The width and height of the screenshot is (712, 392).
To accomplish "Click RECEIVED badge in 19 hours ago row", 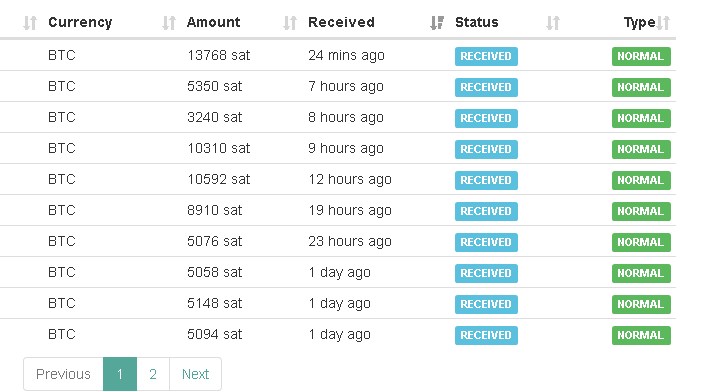I will pos(486,211).
